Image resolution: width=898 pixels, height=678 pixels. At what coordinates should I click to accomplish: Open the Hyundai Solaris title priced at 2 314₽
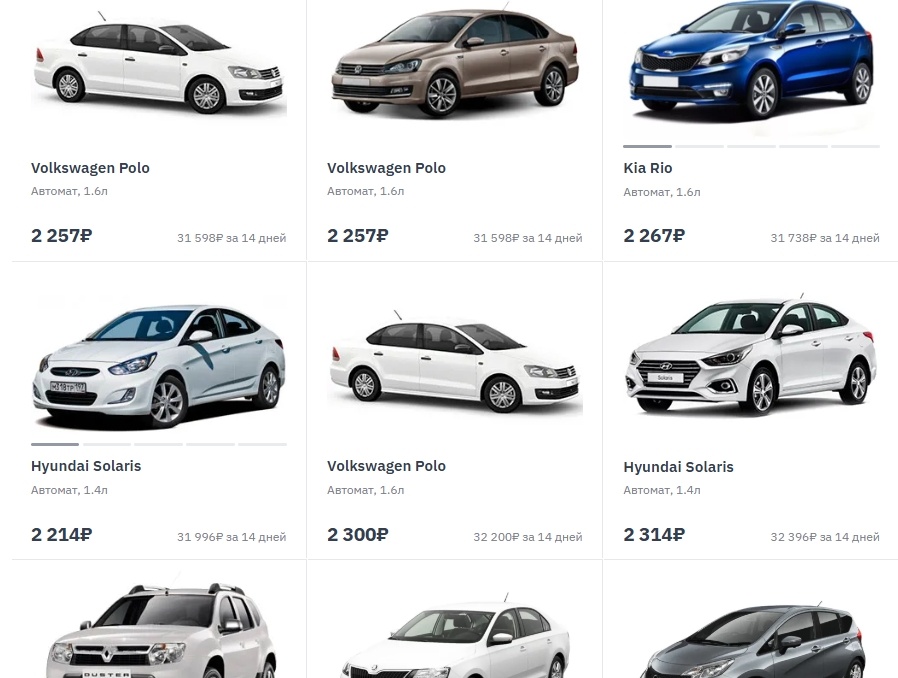click(678, 467)
